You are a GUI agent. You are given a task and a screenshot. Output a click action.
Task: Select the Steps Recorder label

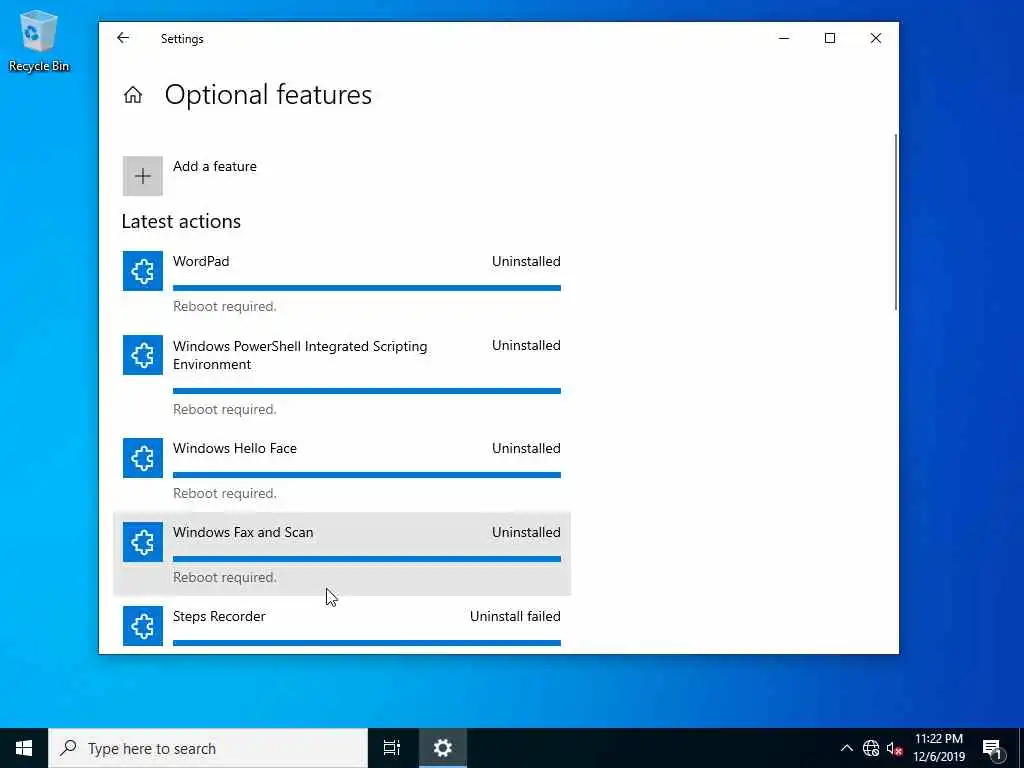pyautogui.click(x=219, y=616)
